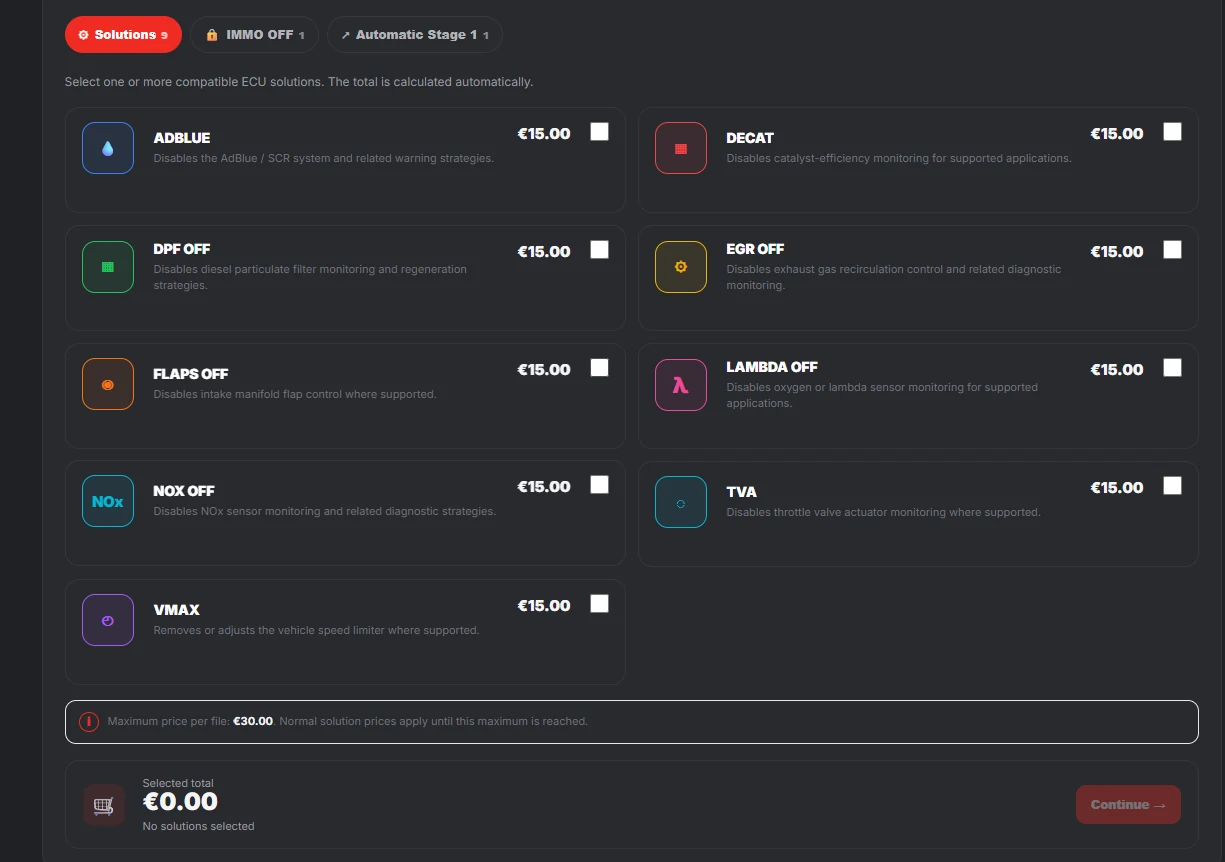Tick the NOX OFF checkbox
This screenshot has width=1225, height=862.
[599, 485]
